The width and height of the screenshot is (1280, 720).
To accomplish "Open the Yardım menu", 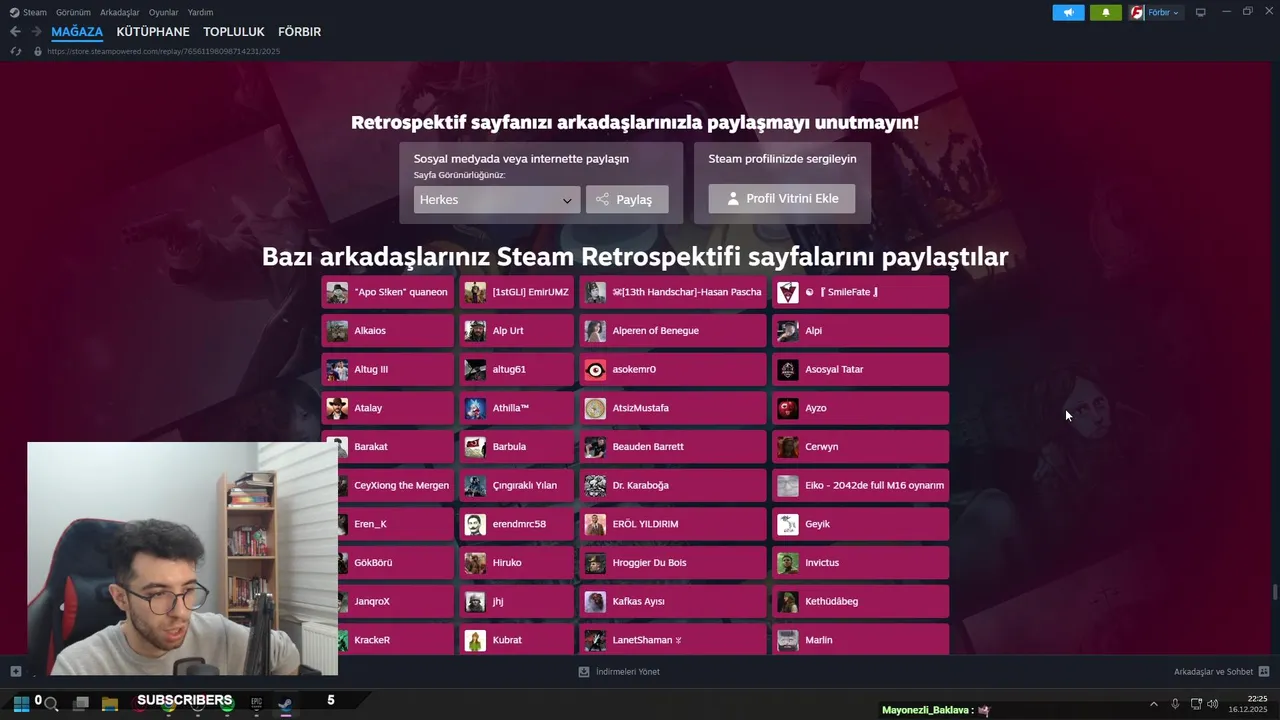I will point(200,12).
